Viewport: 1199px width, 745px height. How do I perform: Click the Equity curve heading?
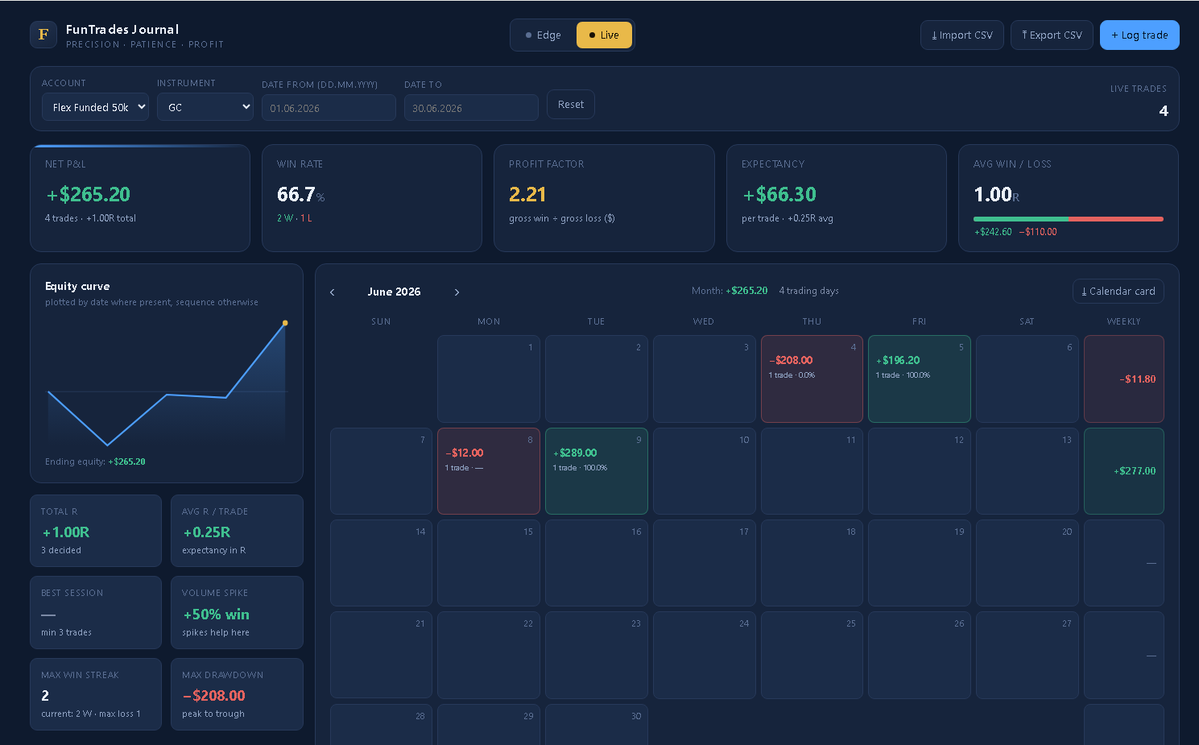click(77, 286)
